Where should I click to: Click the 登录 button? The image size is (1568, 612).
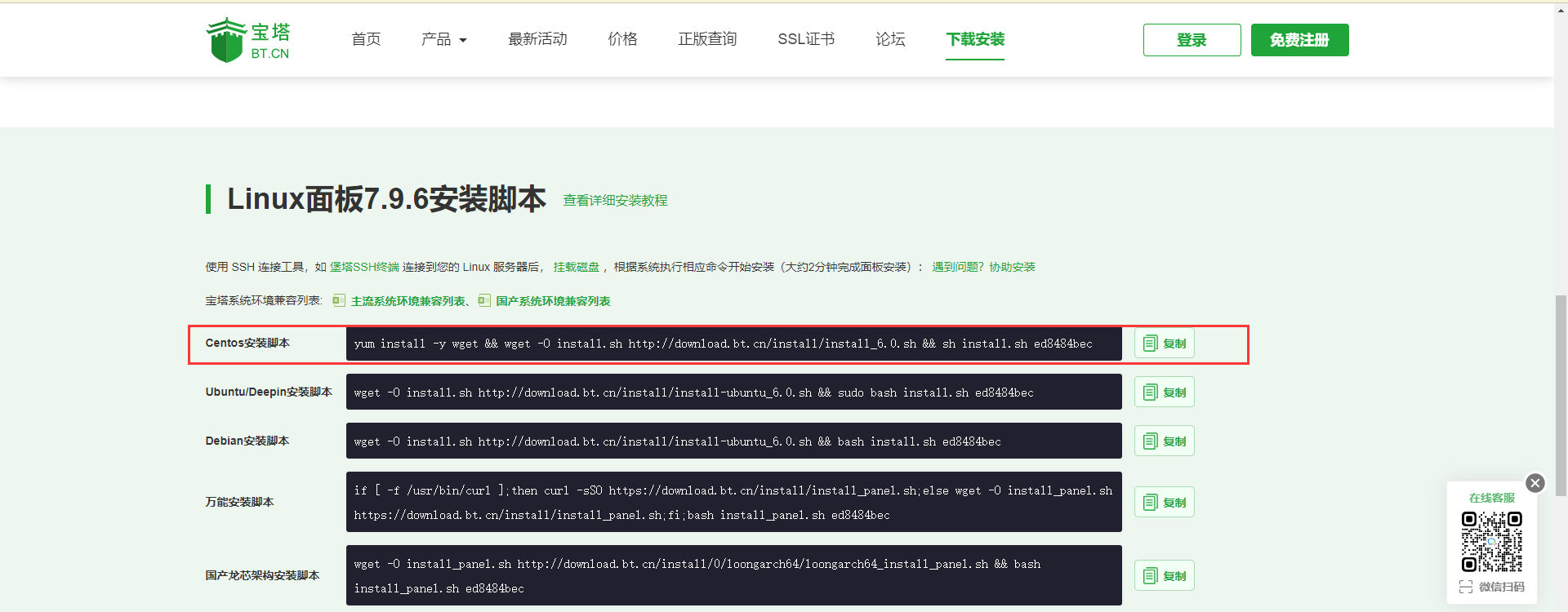[x=1192, y=40]
